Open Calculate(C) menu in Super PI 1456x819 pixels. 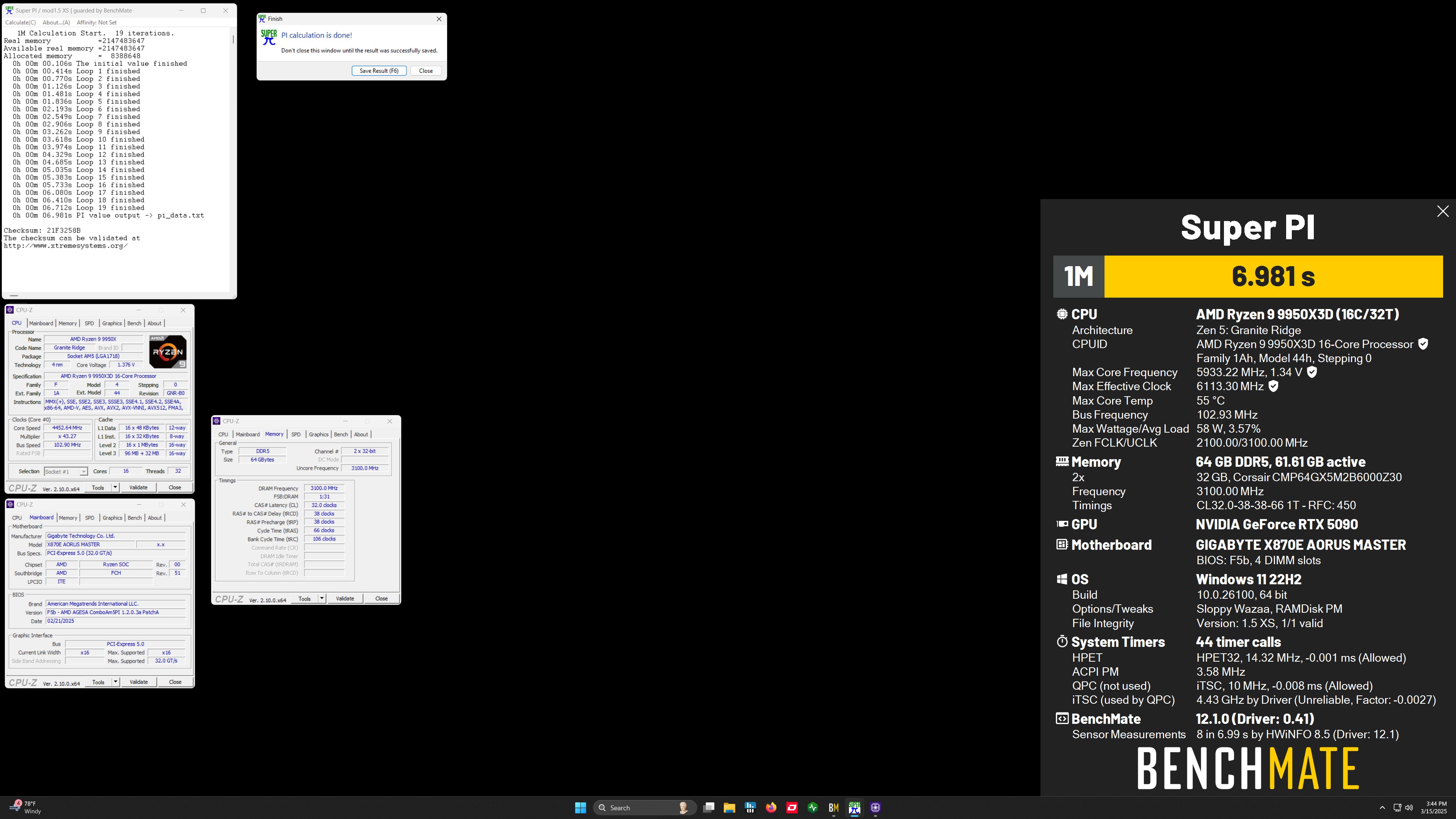click(20, 23)
